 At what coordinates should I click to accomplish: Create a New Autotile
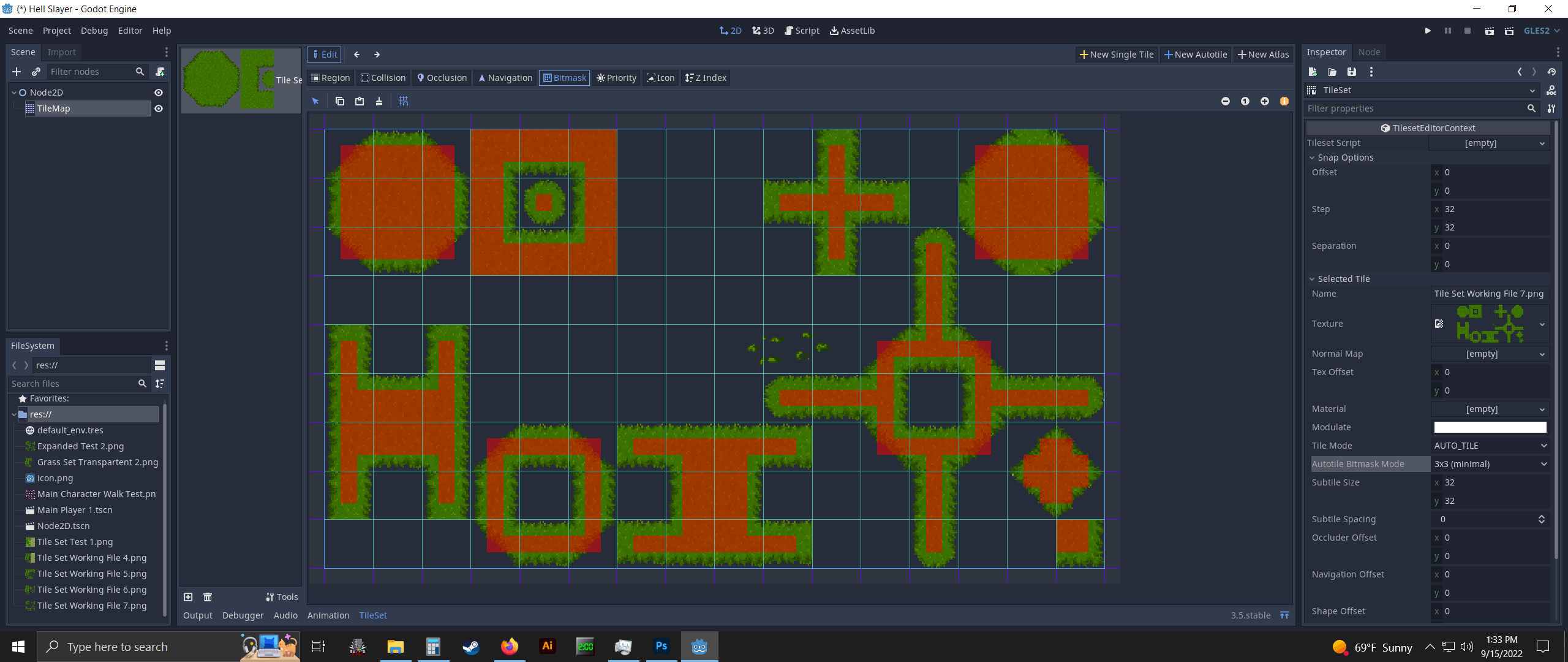pos(1195,54)
